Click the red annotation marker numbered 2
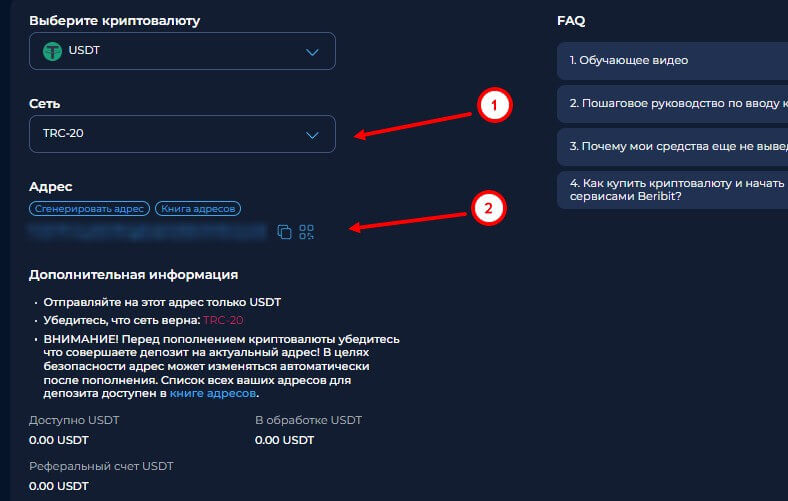The image size is (788, 501). (488, 208)
